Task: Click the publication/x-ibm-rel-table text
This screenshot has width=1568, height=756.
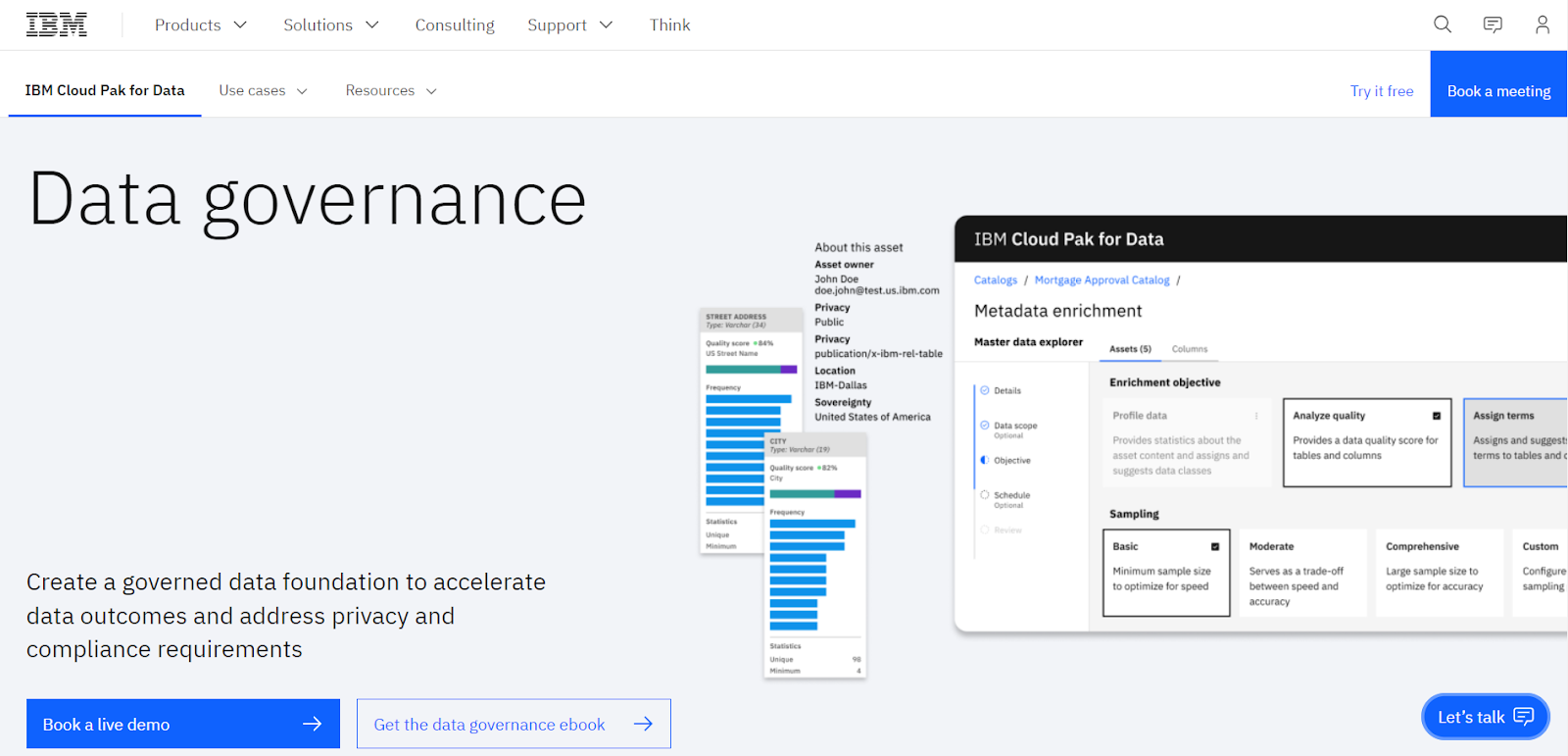Action: coord(878,354)
